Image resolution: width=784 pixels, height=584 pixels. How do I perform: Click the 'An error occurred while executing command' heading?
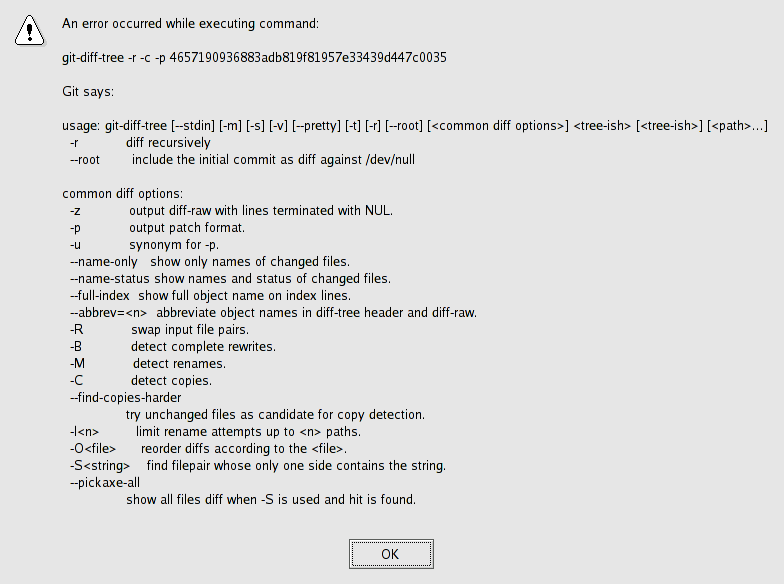(190, 24)
